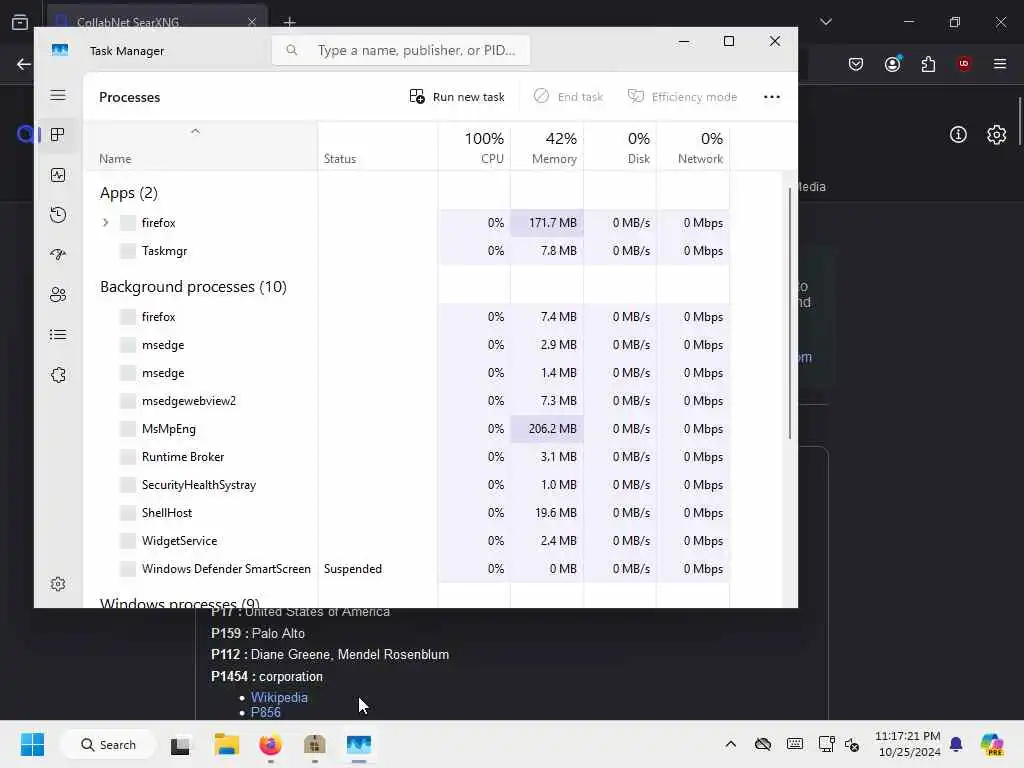Image resolution: width=1024 pixels, height=768 pixels.
Task: Open the Performance sidebar icon
Action: [x=58, y=175]
